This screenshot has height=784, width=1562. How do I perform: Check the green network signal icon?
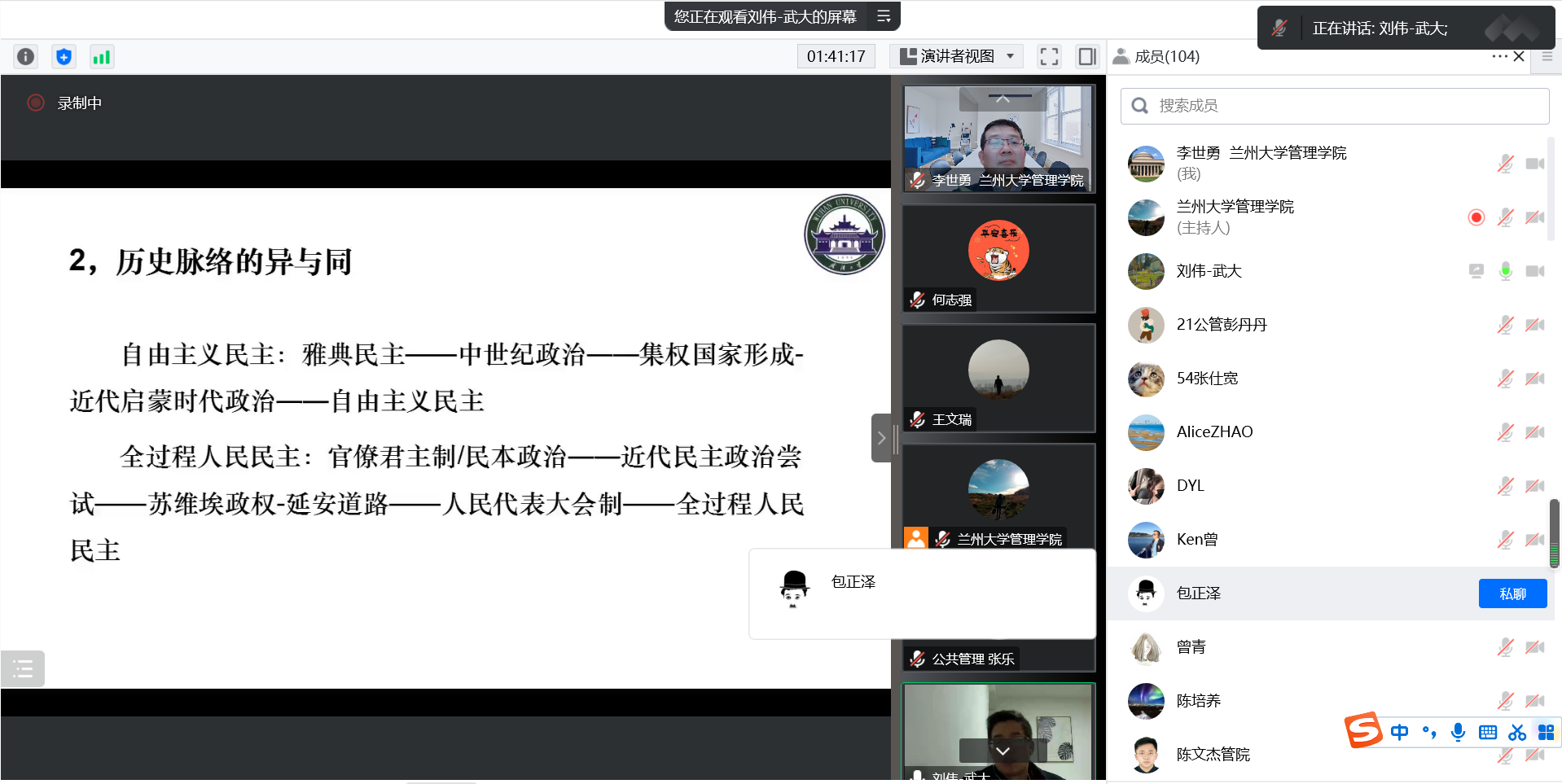(102, 56)
